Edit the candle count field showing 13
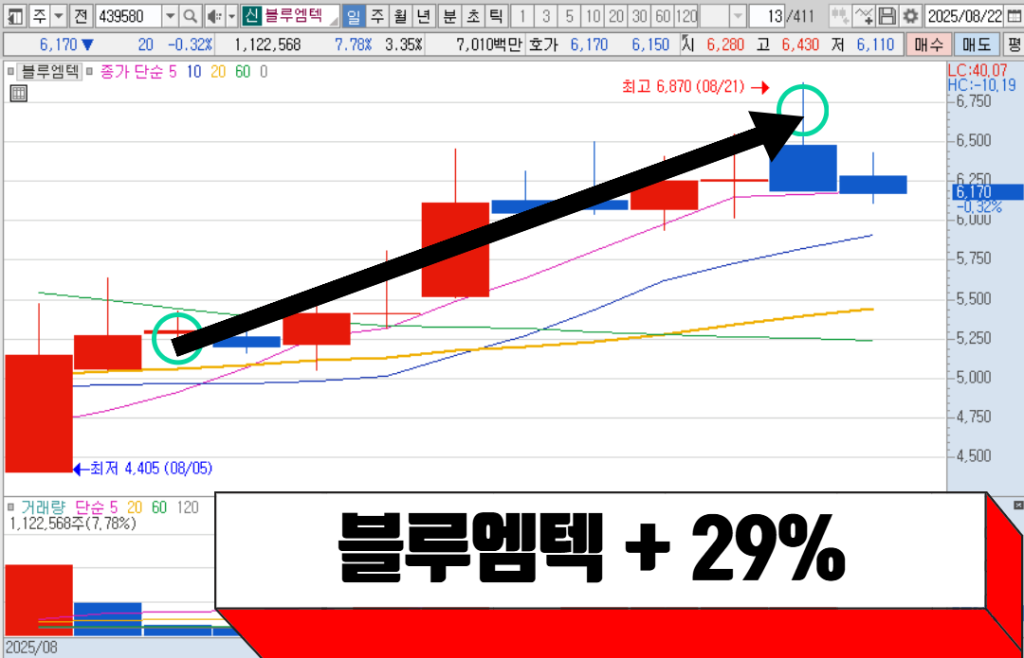 [x=767, y=15]
